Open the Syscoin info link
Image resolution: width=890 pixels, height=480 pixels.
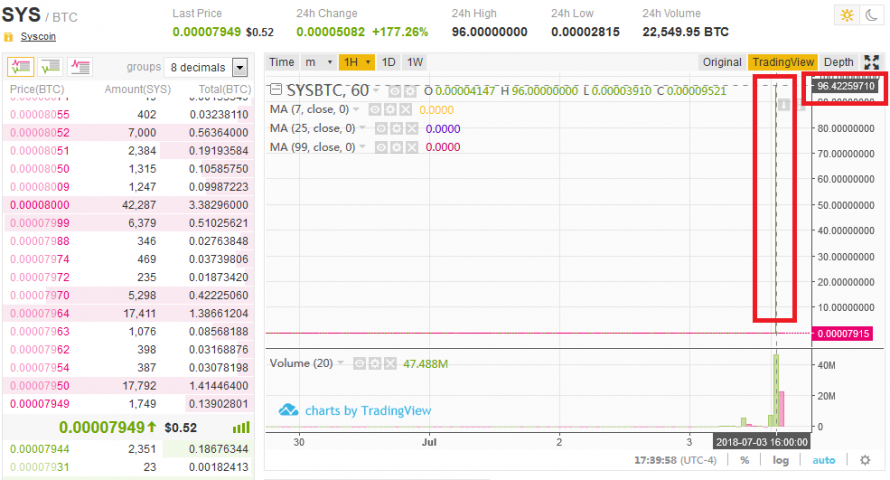[38, 36]
